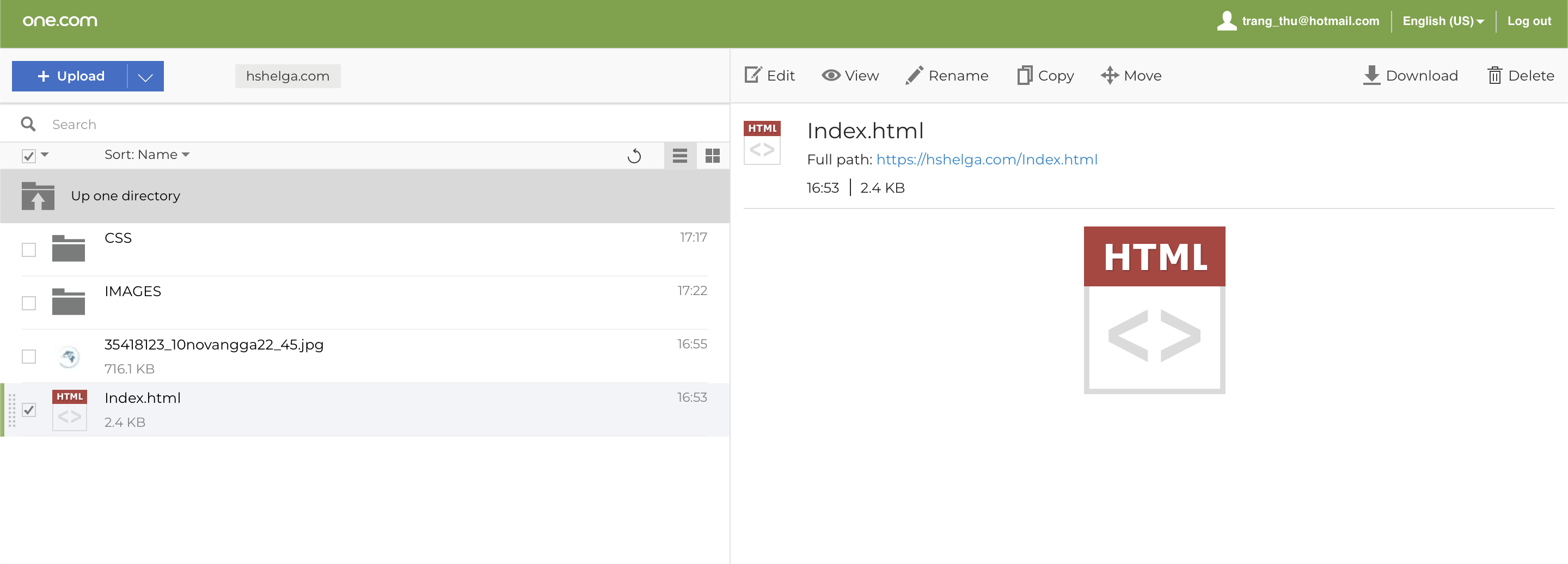This screenshot has height=564, width=1568.
Task: Expand the Upload options arrow
Action: 145,77
